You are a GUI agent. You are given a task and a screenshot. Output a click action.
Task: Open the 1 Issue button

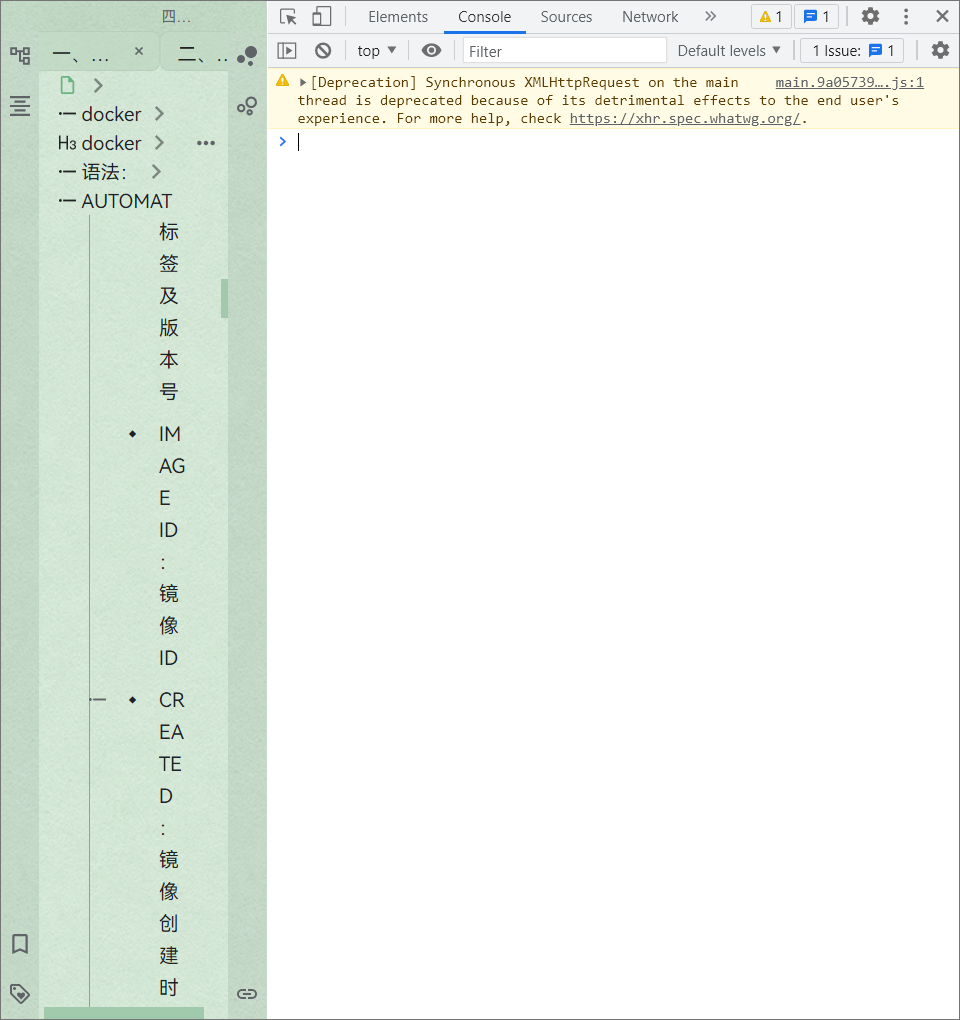tap(852, 51)
